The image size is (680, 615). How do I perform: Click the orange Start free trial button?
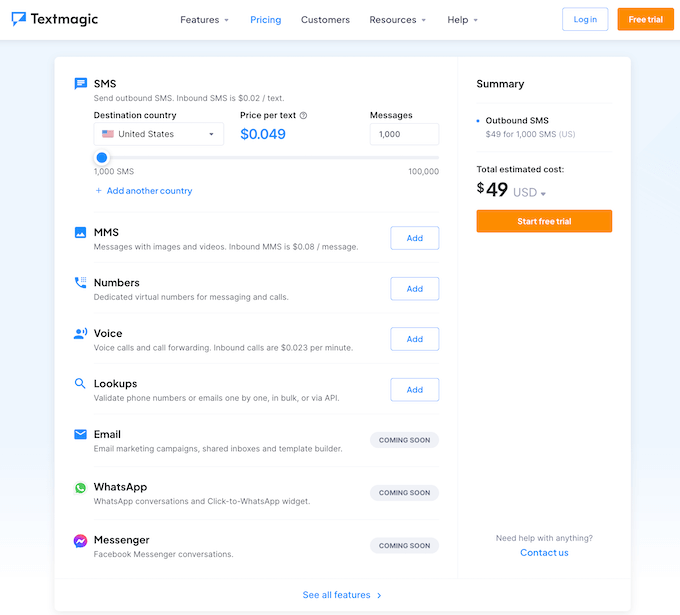coord(544,221)
